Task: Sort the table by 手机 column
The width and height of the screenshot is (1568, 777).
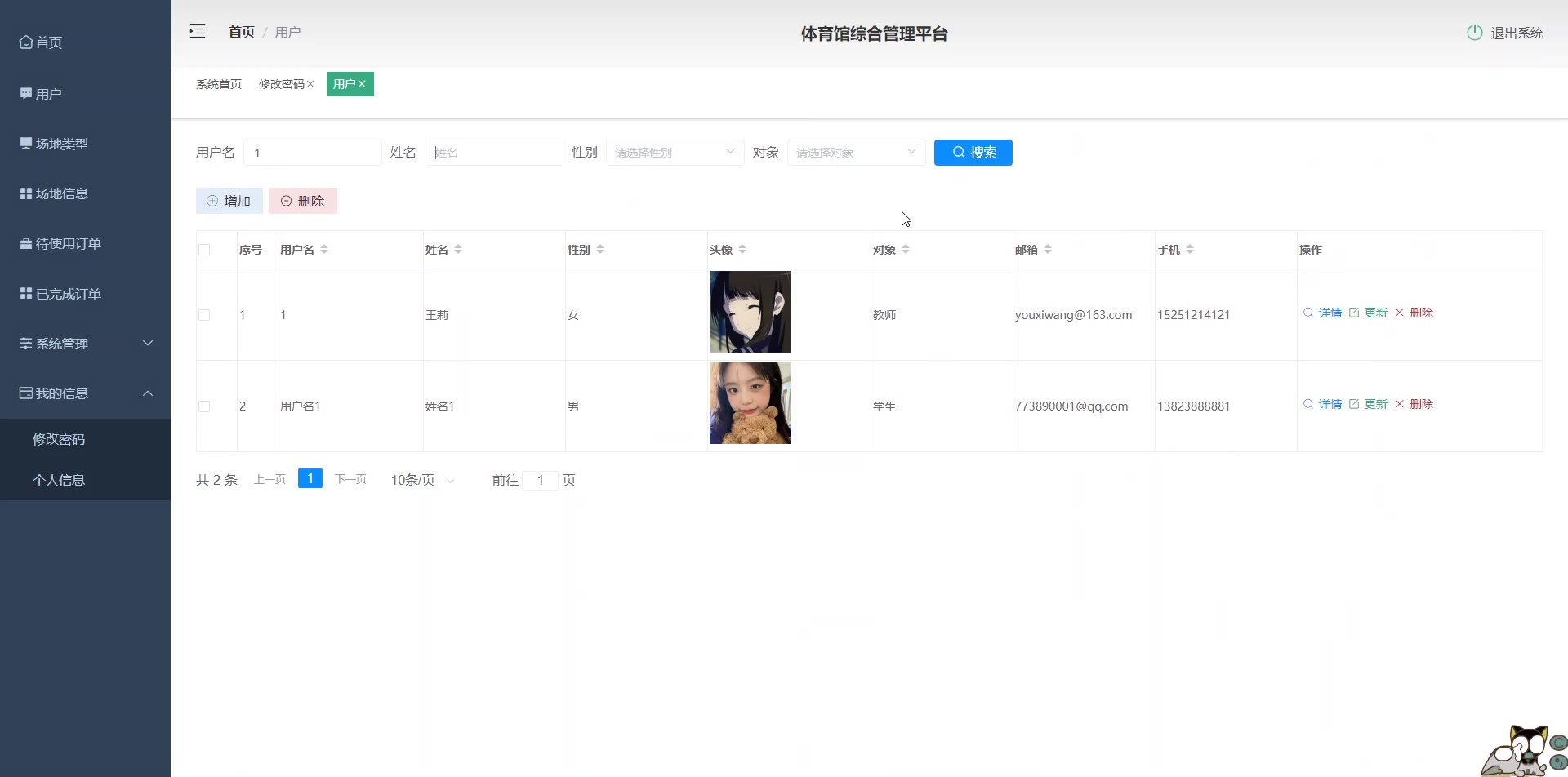Action: point(1190,250)
